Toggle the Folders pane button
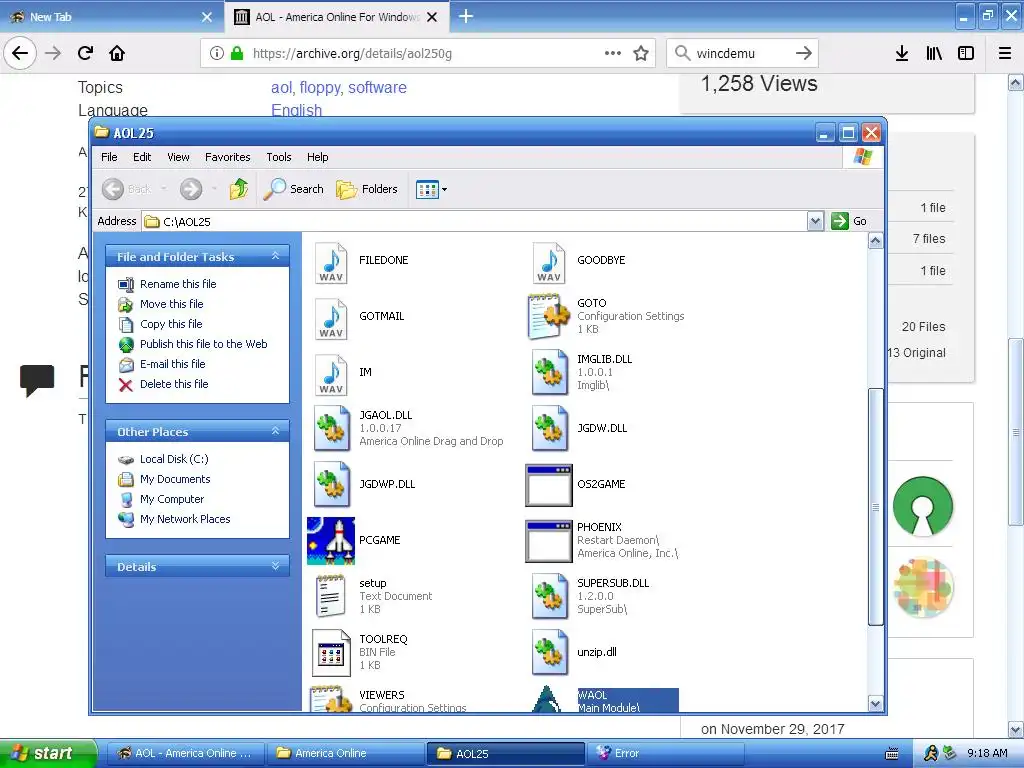 tap(367, 189)
